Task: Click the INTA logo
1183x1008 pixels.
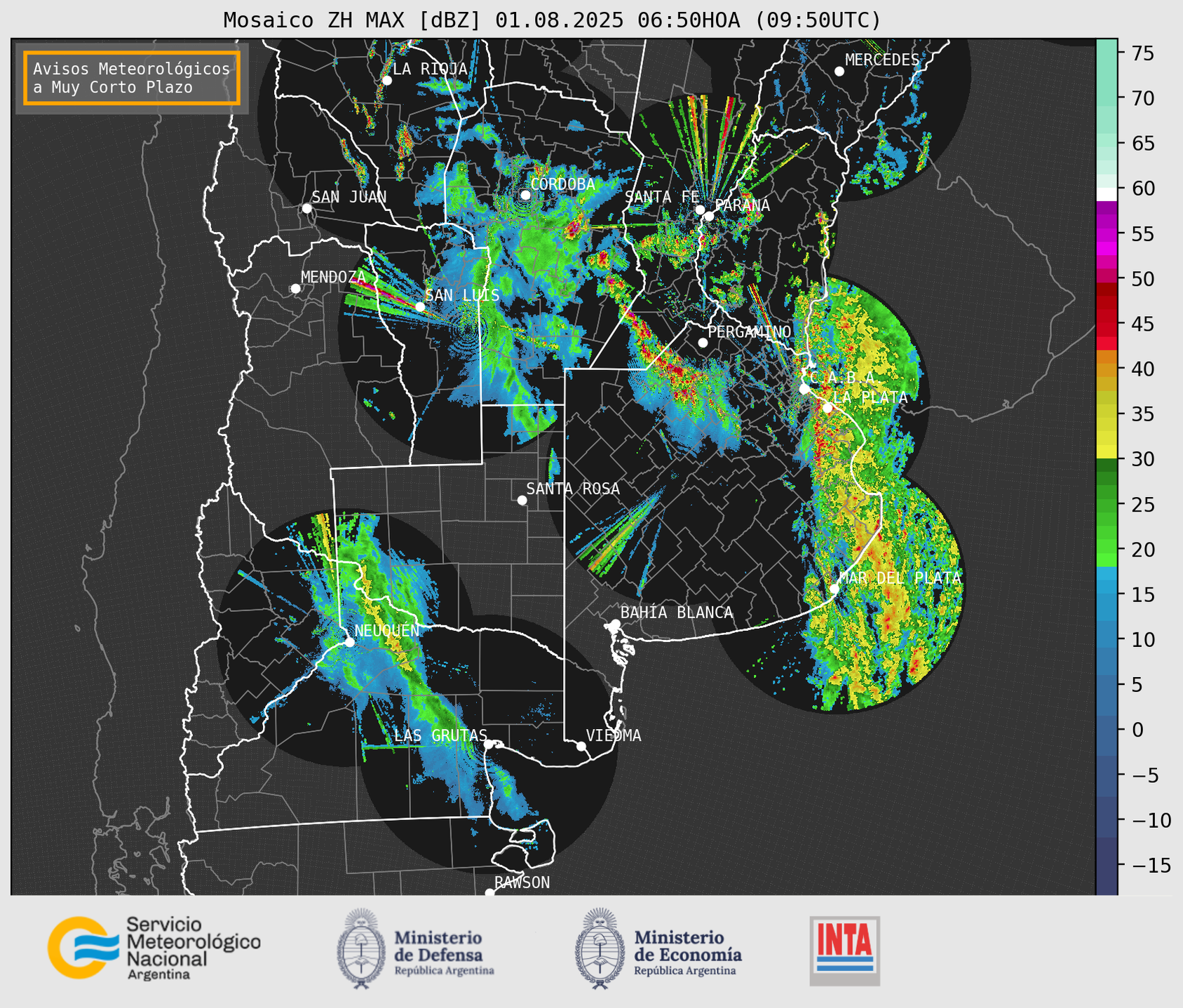Action: [x=845, y=951]
